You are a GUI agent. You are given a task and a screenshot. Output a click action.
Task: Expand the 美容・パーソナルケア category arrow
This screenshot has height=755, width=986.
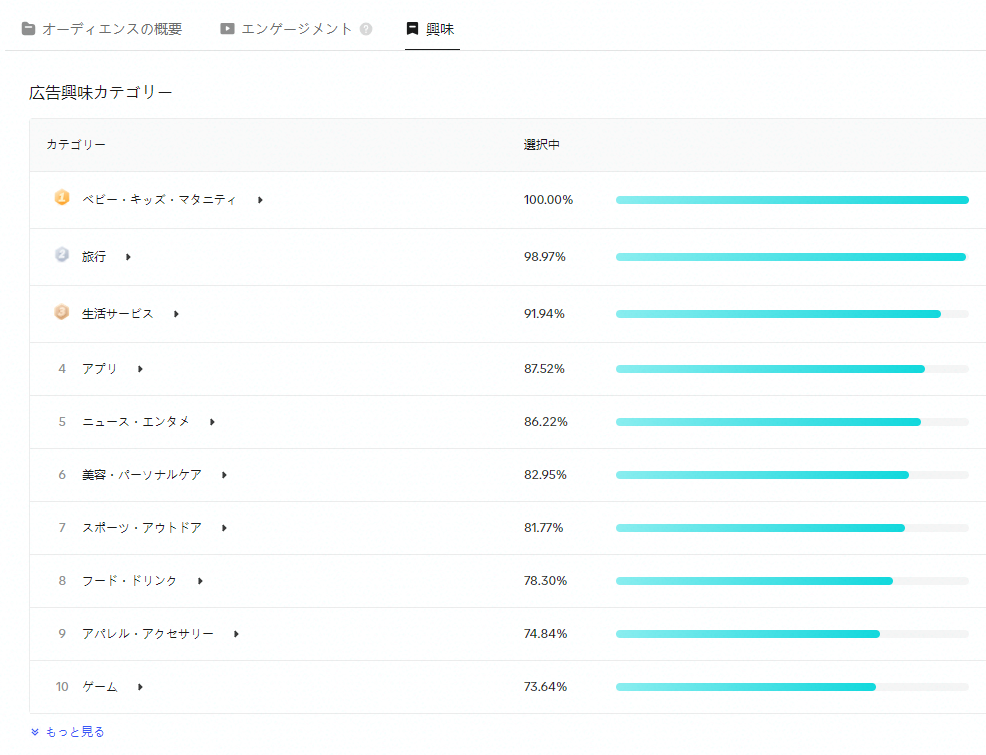point(224,475)
